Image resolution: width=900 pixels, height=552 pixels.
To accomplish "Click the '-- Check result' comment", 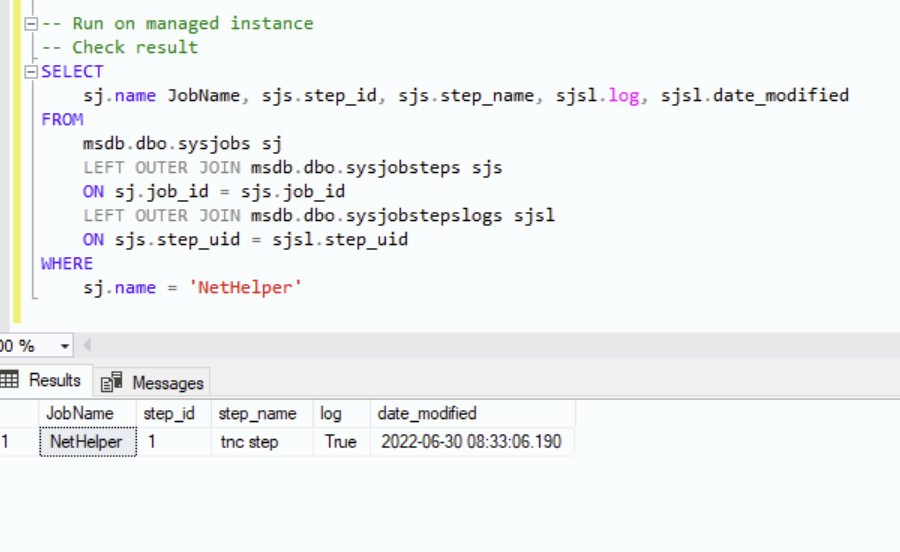I will pos(119,48).
